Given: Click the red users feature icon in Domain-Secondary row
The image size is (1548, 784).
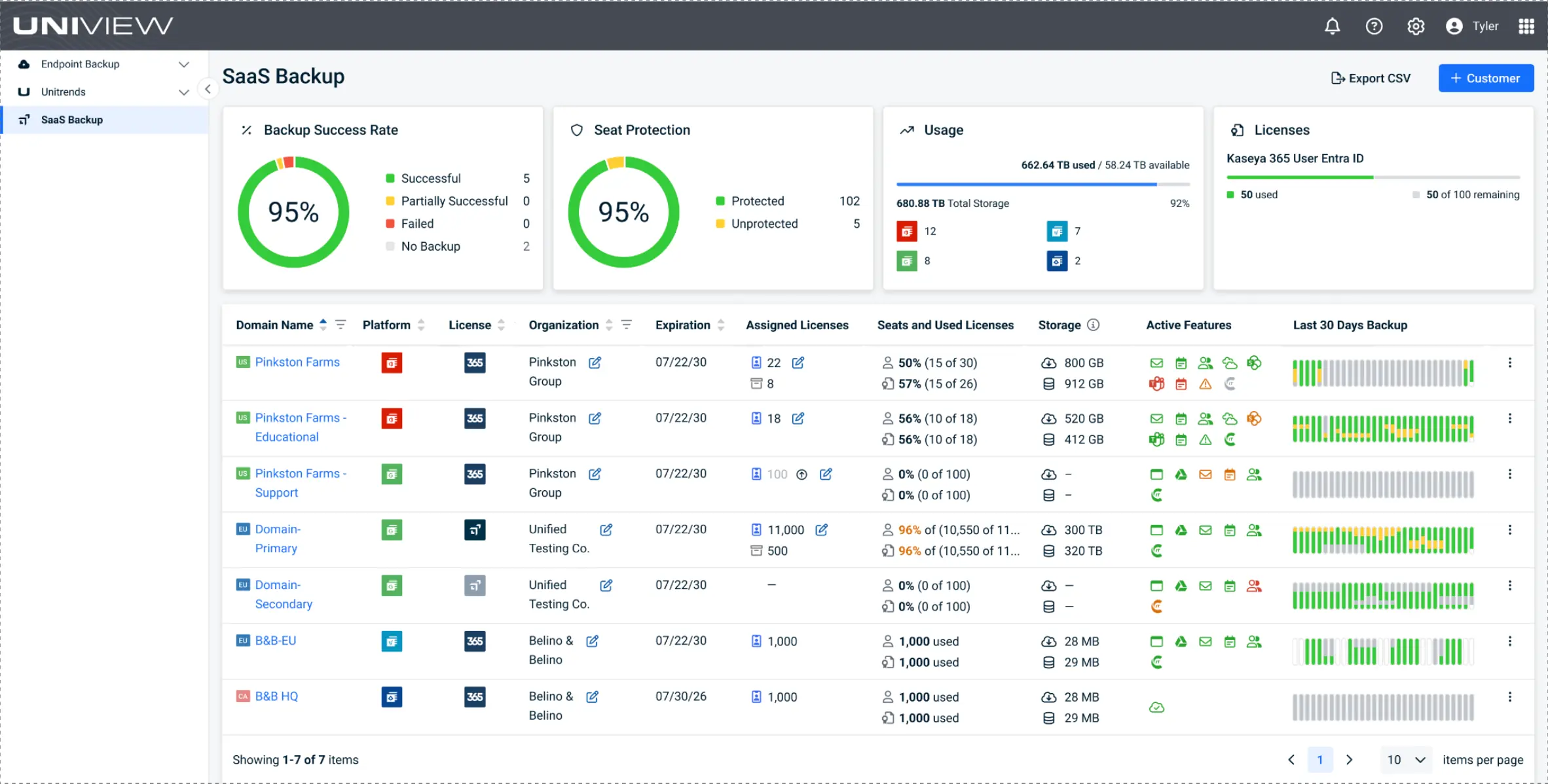Looking at the screenshot, I should pos(1254,586).
